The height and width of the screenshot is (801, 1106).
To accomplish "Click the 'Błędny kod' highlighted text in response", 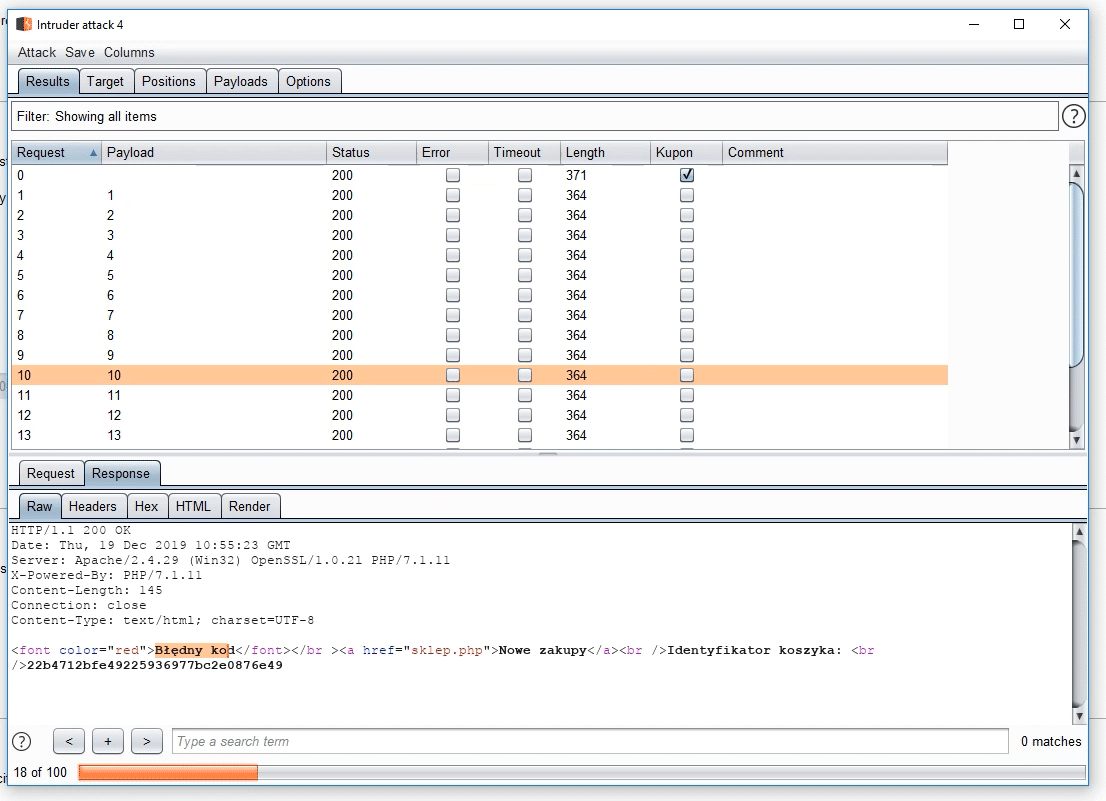I will coord(195,650).
